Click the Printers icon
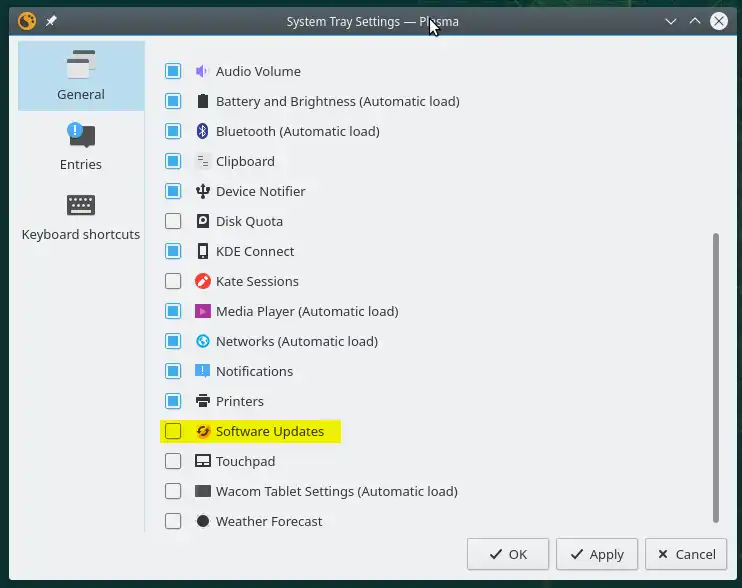The width and height of the screenshot is (742, 588). point(203,401)
